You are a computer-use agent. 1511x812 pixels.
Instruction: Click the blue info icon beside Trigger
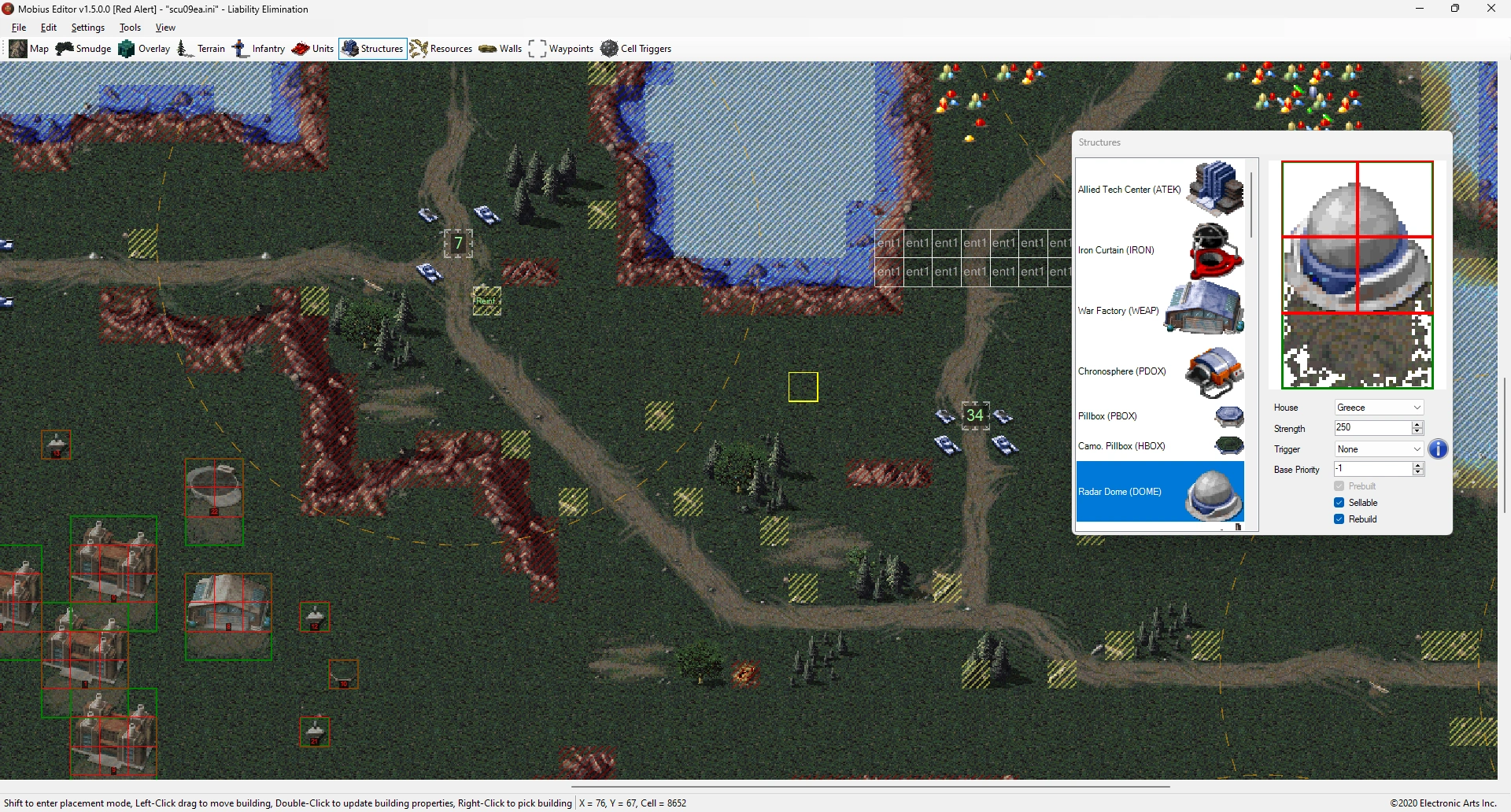[x=1438, y=448]
